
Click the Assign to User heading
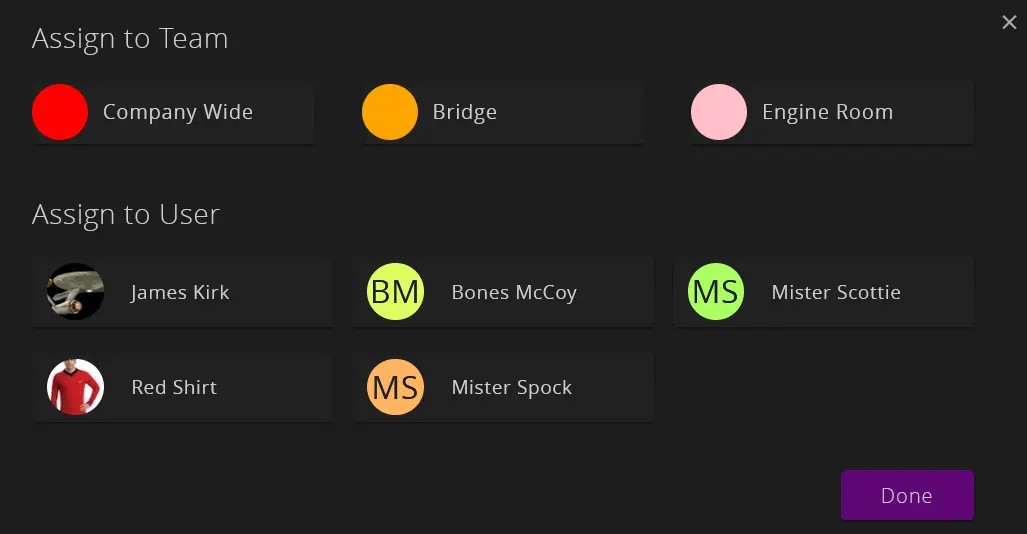coord(126,215)
